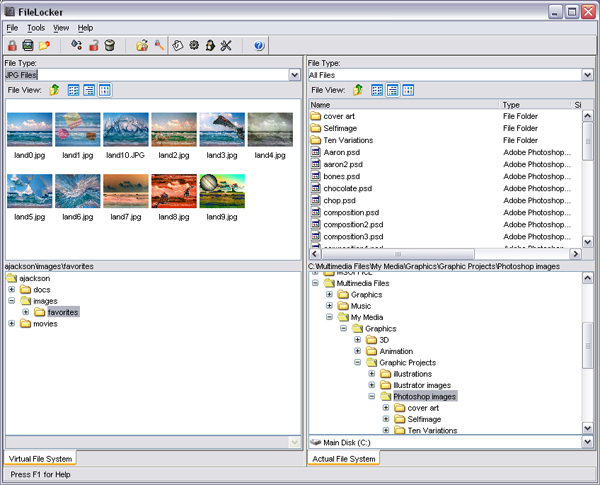Expand the movies folder node
The height and width of the screenshot is (485, 600).
coord(12,323)
